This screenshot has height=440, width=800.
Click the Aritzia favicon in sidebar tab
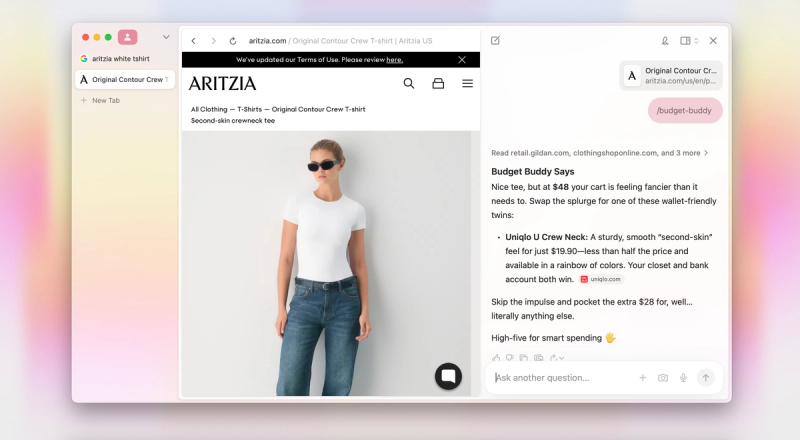[x=84, y=80]
